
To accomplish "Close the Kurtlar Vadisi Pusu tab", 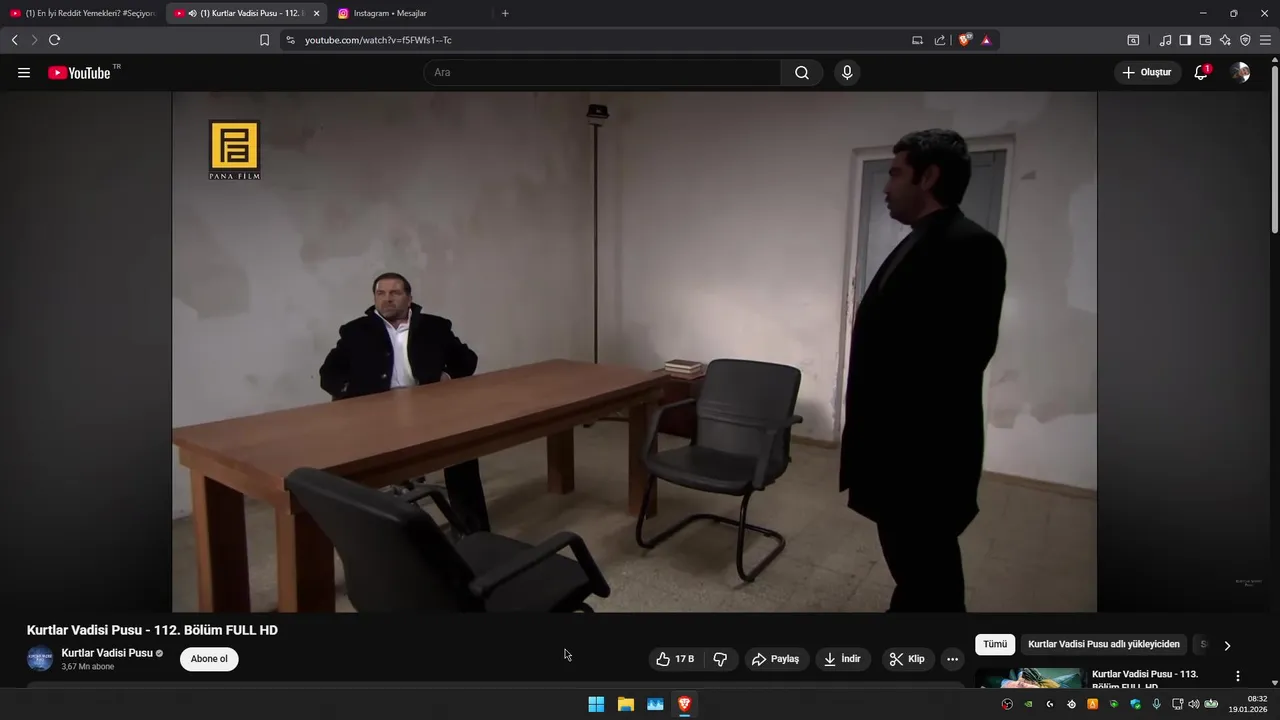I will [316, 13].
